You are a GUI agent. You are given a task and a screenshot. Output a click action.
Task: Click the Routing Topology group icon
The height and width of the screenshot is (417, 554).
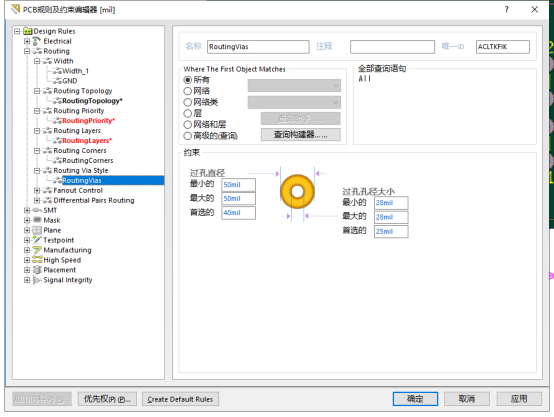pyautogui.click(x=47, y=91)
